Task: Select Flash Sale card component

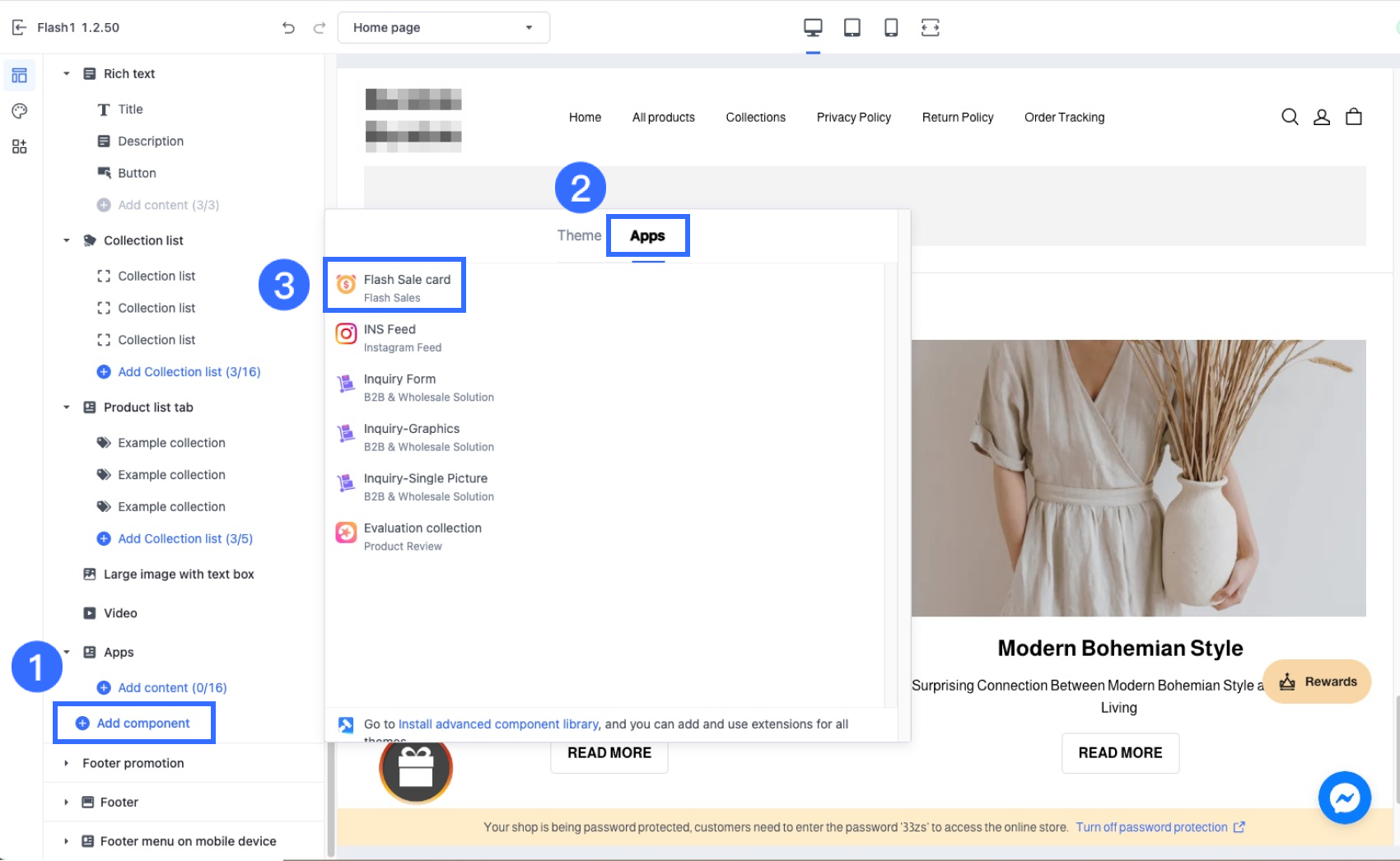Action: (396, 286)
